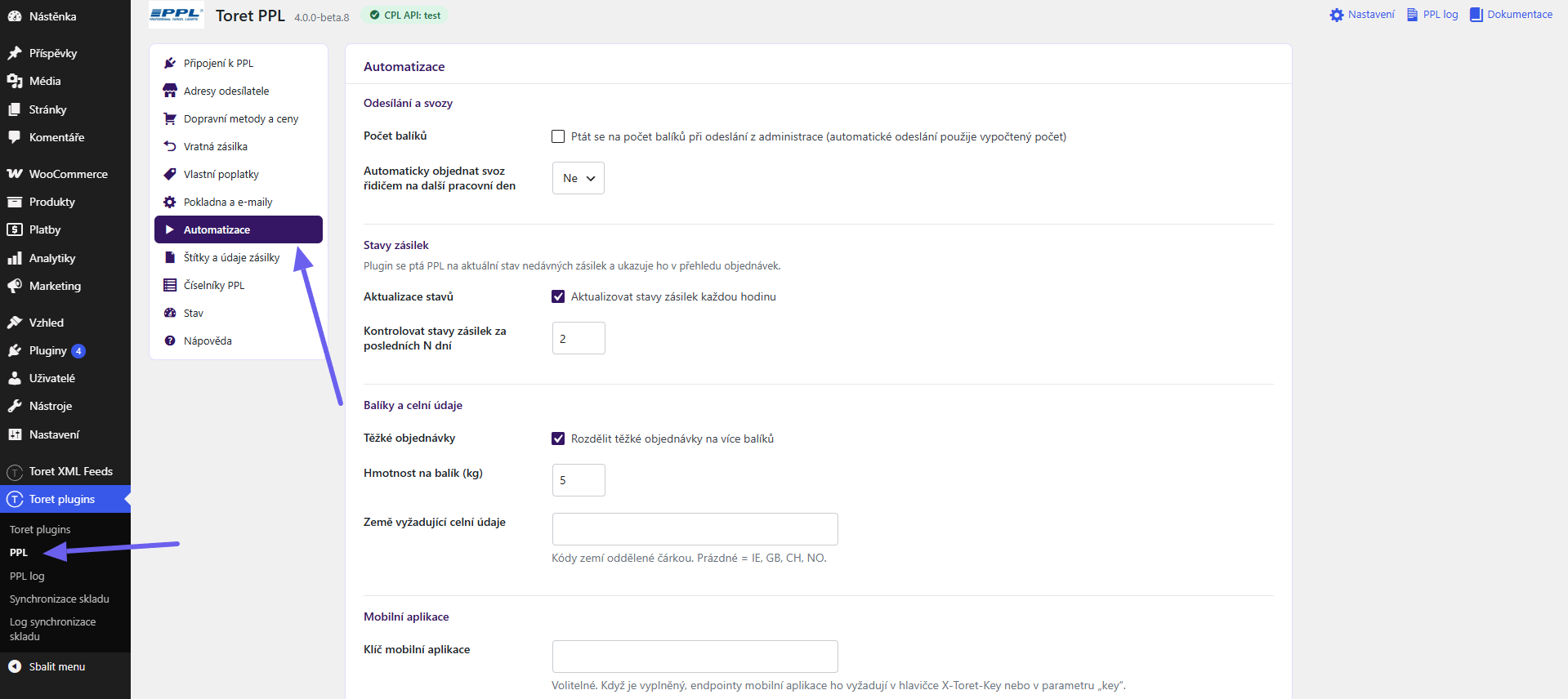Open the automatic pickup order dropdown
Image resolution: width=1568 pixels, height=699 pixels.
pyautogui.click(x=579, y=178)
